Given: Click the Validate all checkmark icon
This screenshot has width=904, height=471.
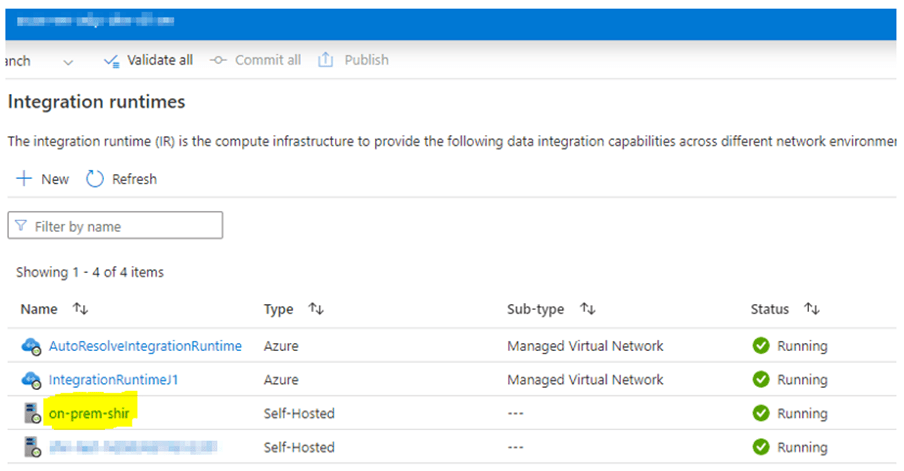Looking at the screenshot, I should click(111, 61).
